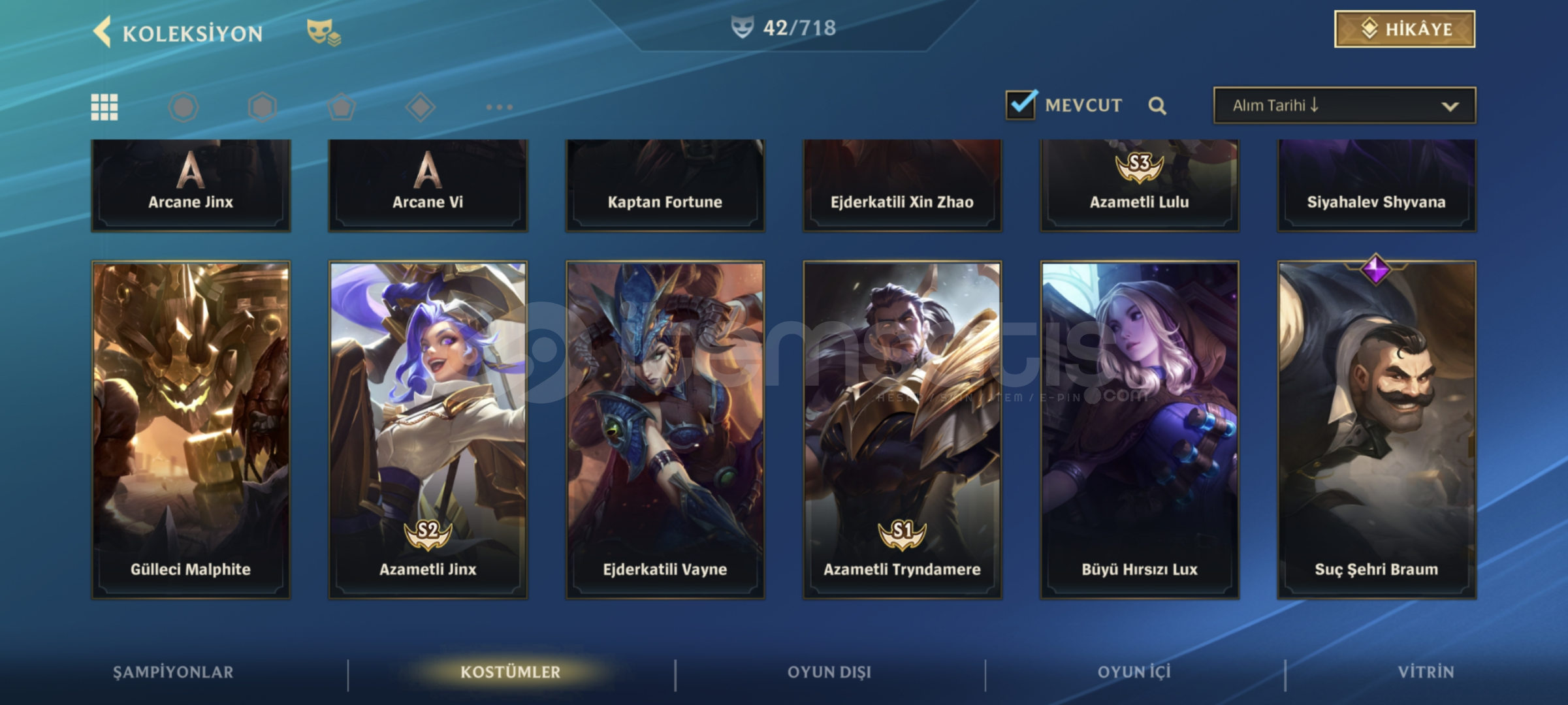Open the Suç Şehri Braum skin card
This screenshot has width=1568, height=705.
(x=1376, y=430)
